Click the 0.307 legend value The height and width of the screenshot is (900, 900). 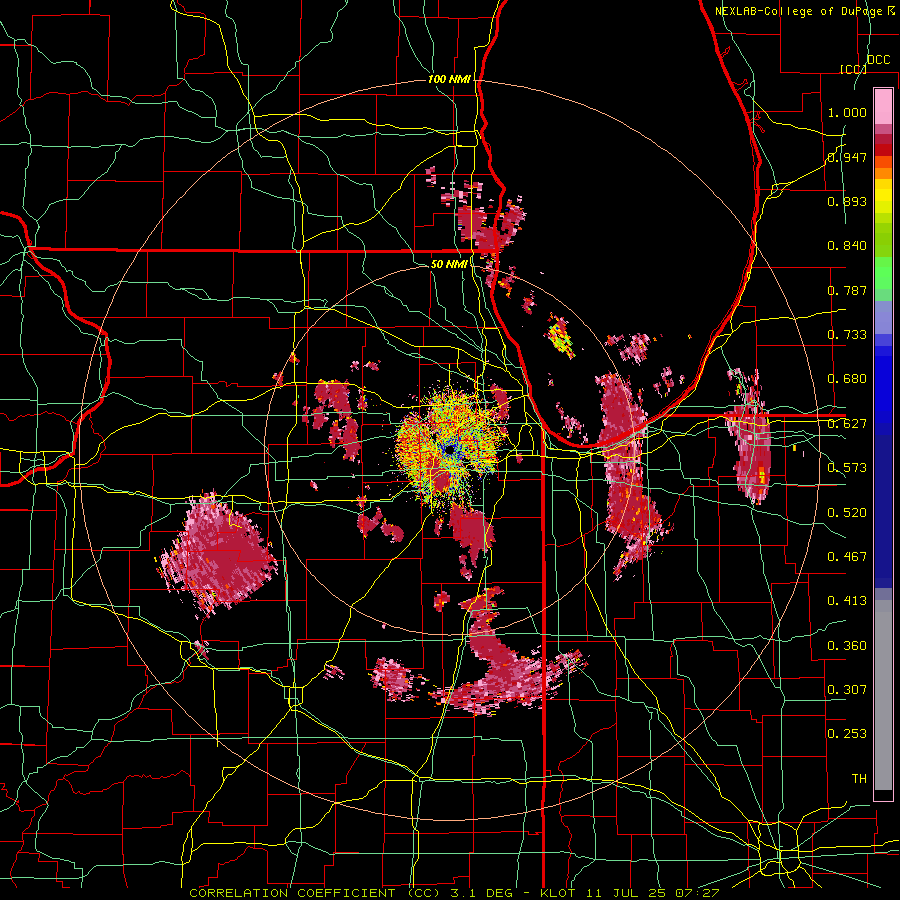847,689
